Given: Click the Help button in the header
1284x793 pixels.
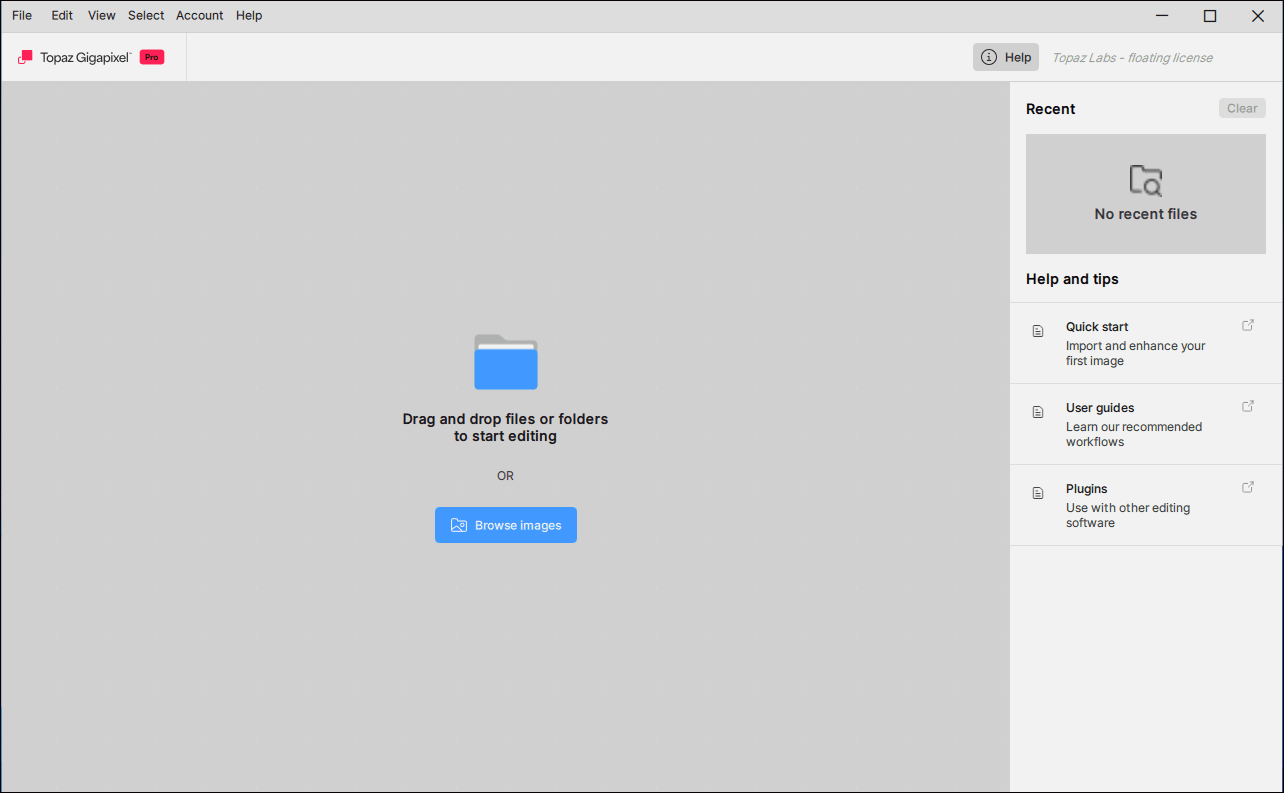Looking at the screenshot, I should pyautogui.click(x=1006, y=58).
